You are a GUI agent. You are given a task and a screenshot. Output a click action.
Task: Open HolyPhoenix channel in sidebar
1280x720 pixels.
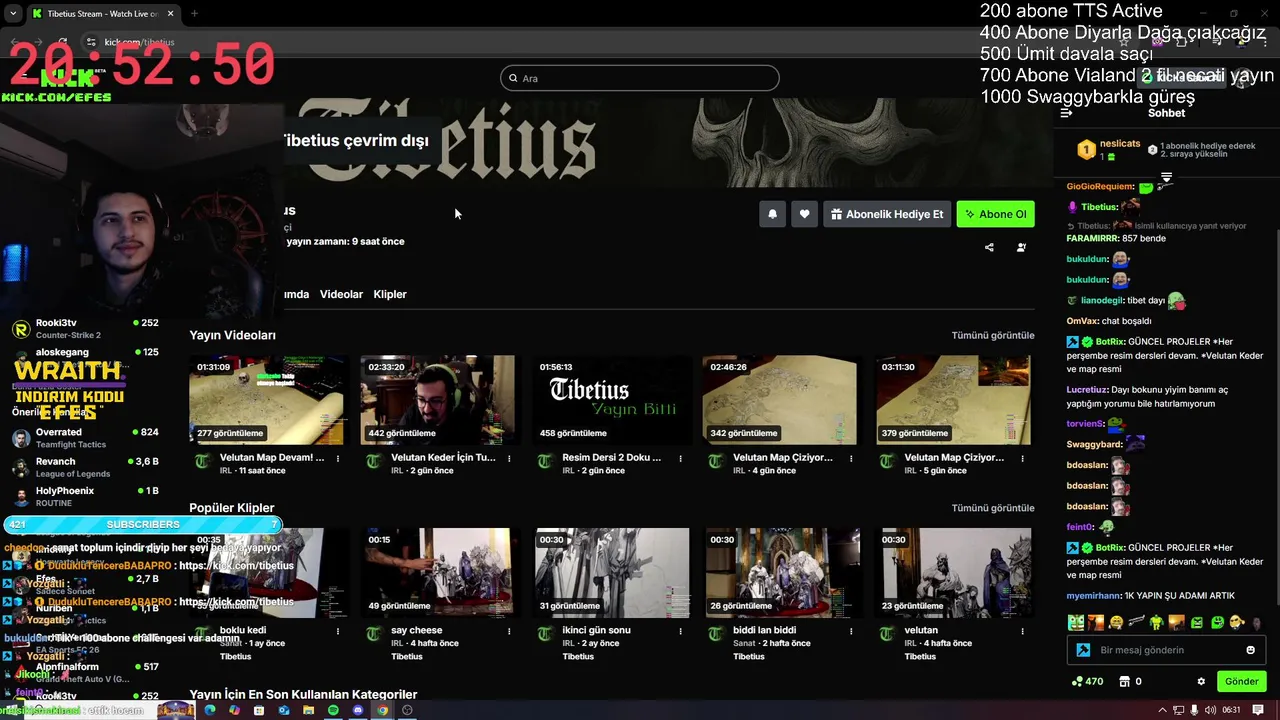(84, 496)
